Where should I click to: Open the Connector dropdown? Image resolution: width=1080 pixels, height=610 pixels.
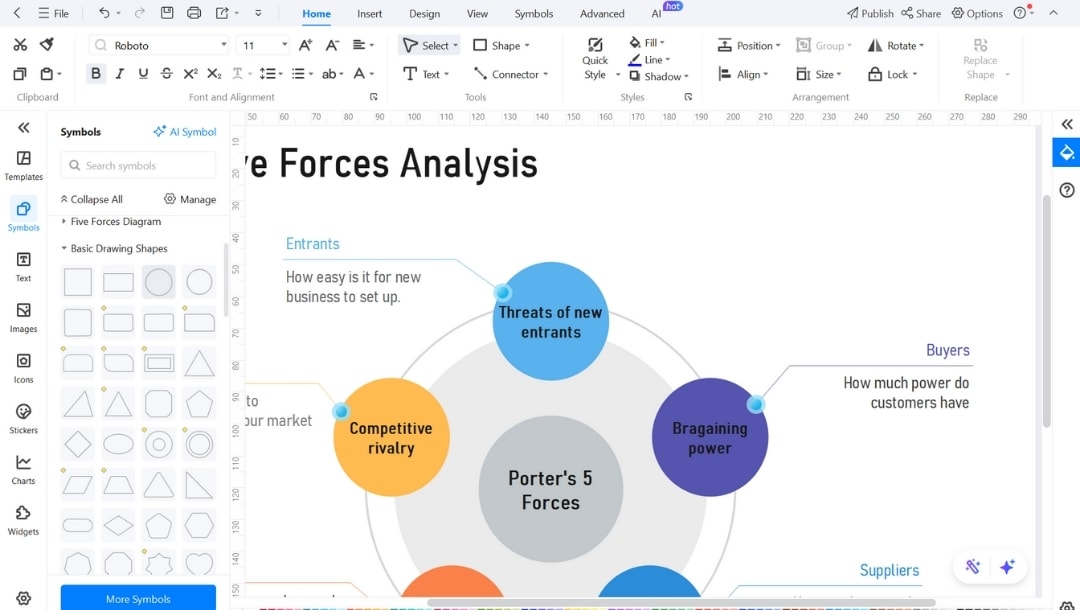click(510, 74)
